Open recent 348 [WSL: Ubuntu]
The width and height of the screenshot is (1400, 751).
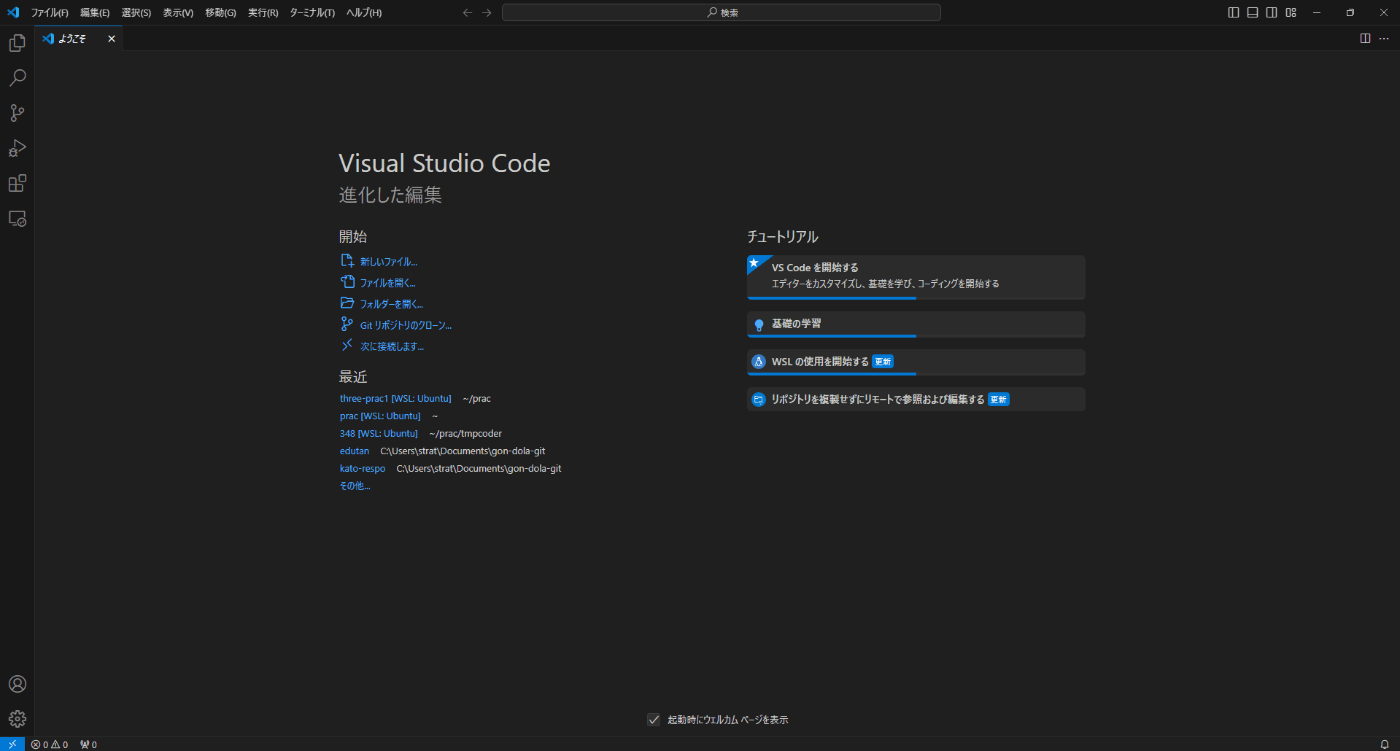click(x=379, y=433)
